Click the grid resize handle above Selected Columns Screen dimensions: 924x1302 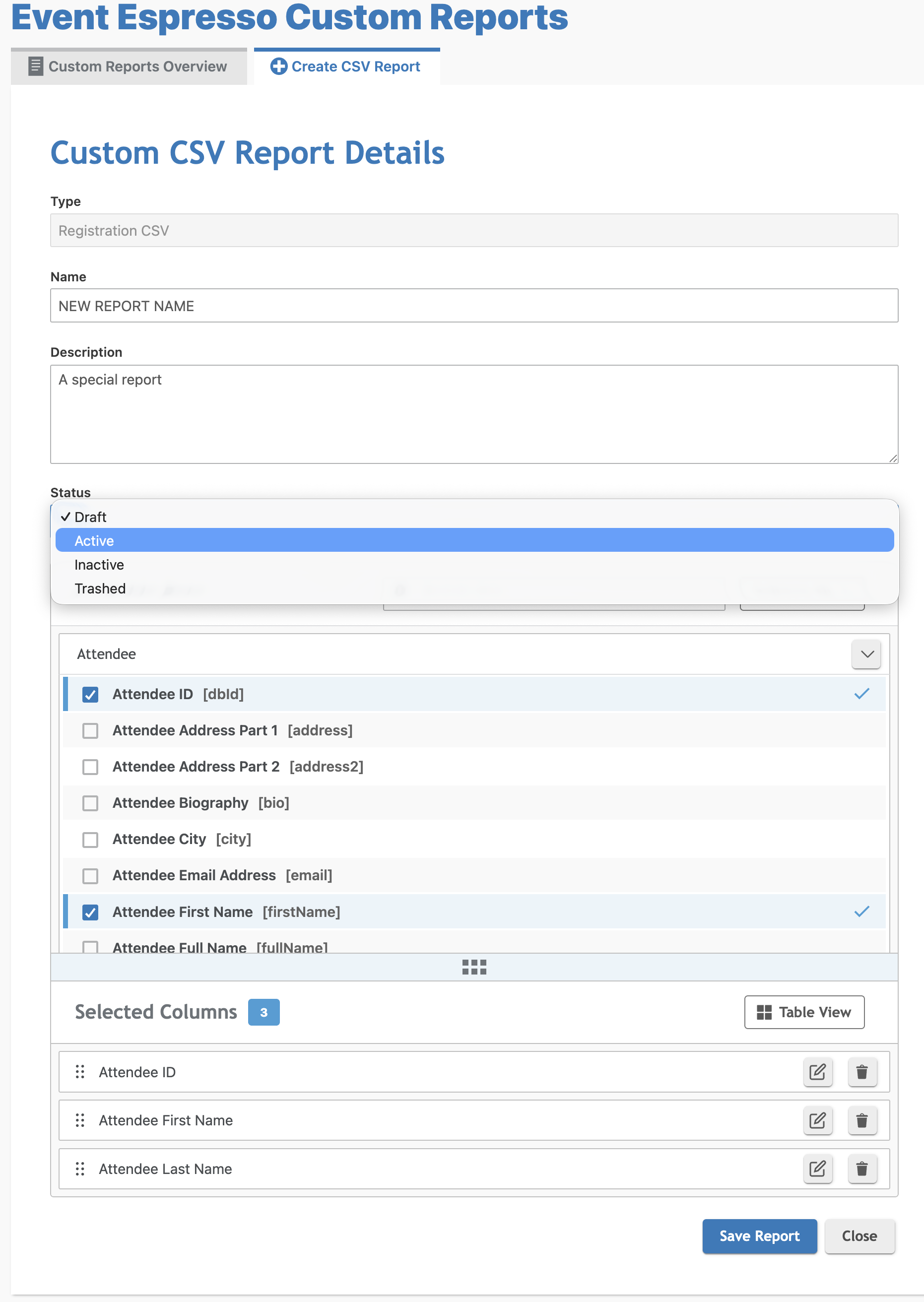474,967
